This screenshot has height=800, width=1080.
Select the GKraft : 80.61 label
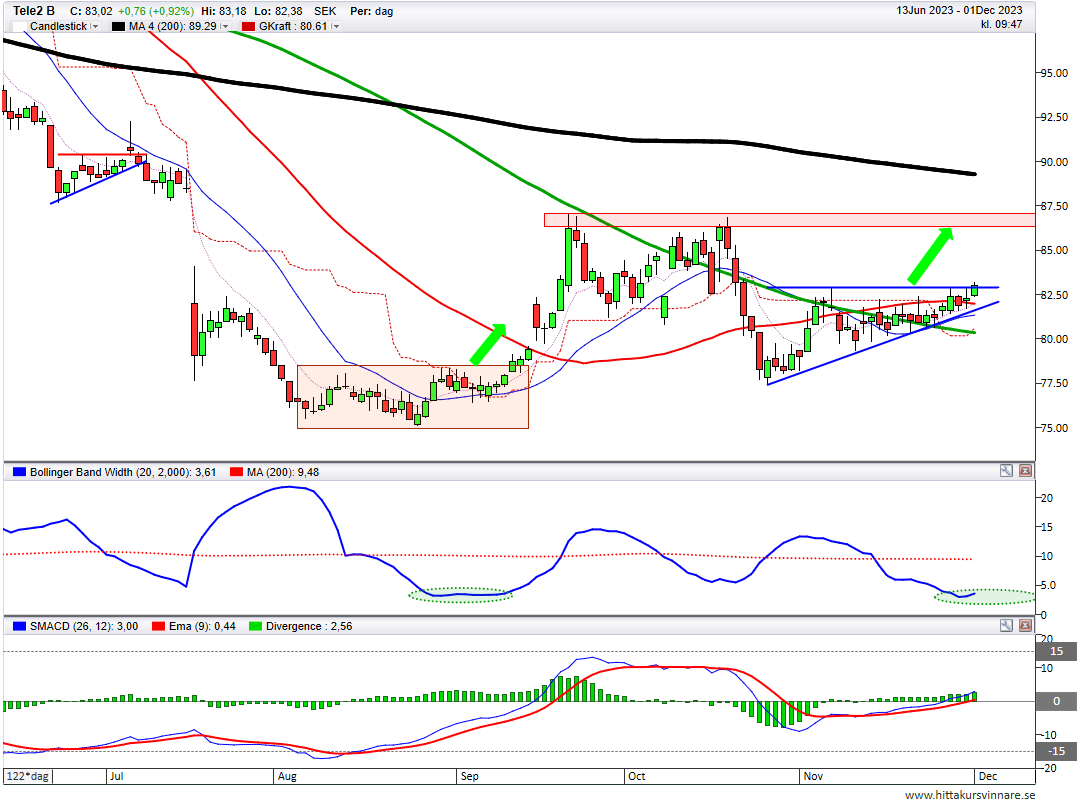click(293, 26)
